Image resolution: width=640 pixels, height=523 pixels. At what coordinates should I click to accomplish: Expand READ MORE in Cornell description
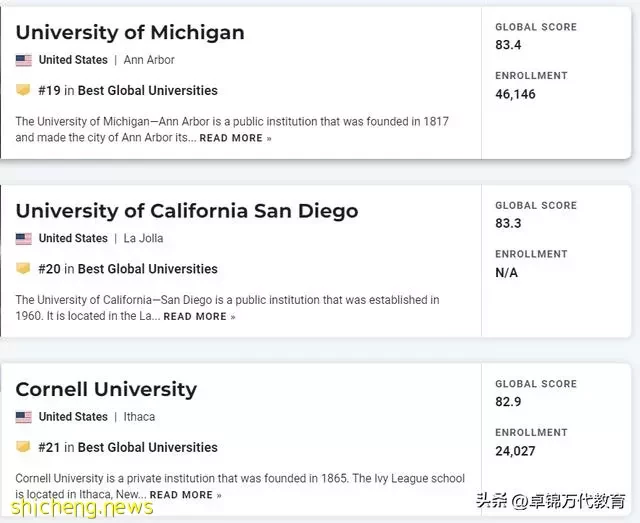coord(185,495)
